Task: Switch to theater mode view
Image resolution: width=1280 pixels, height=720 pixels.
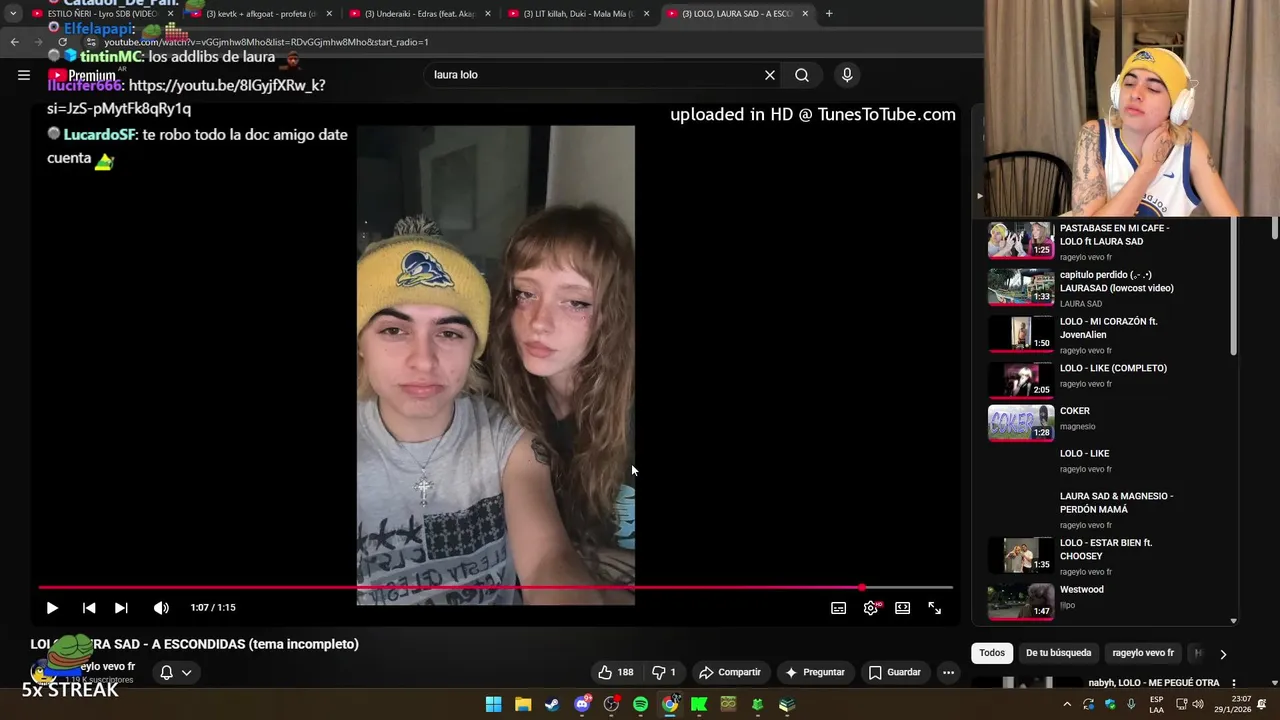Action: (x=902, y=608)
